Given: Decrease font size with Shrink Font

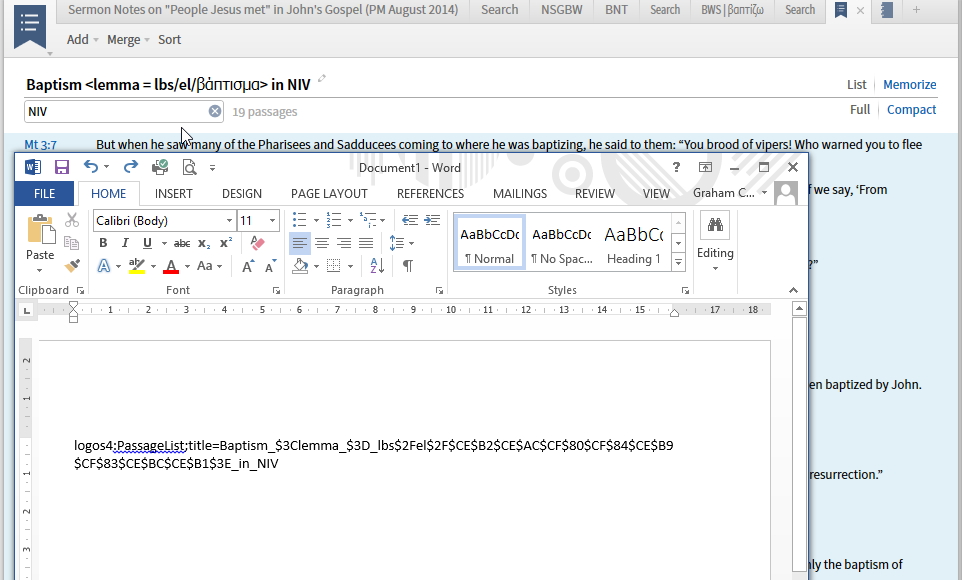Looking at the screenshot, I should click(x=270, y=266).
